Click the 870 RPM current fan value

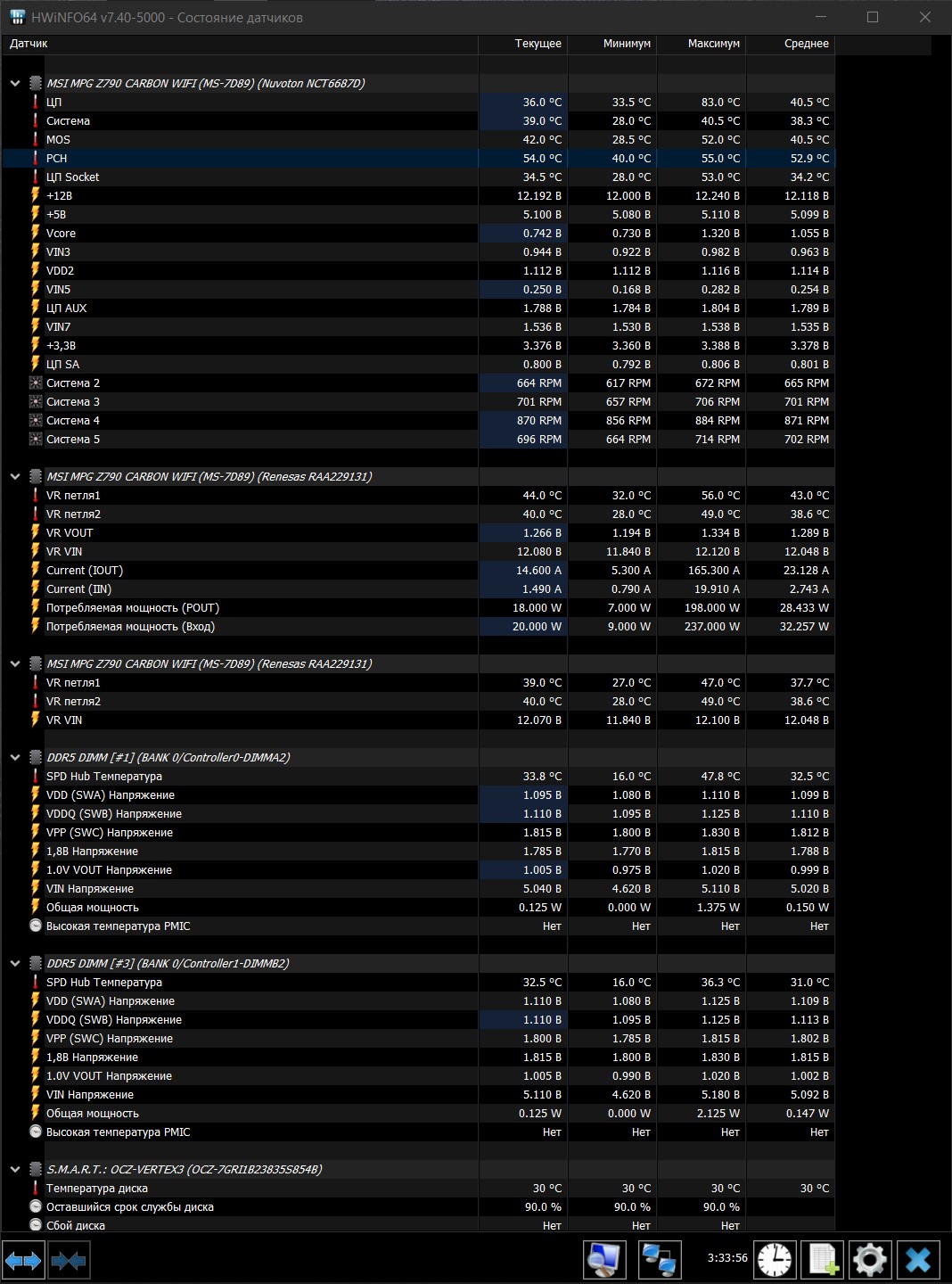click(539, 420)
